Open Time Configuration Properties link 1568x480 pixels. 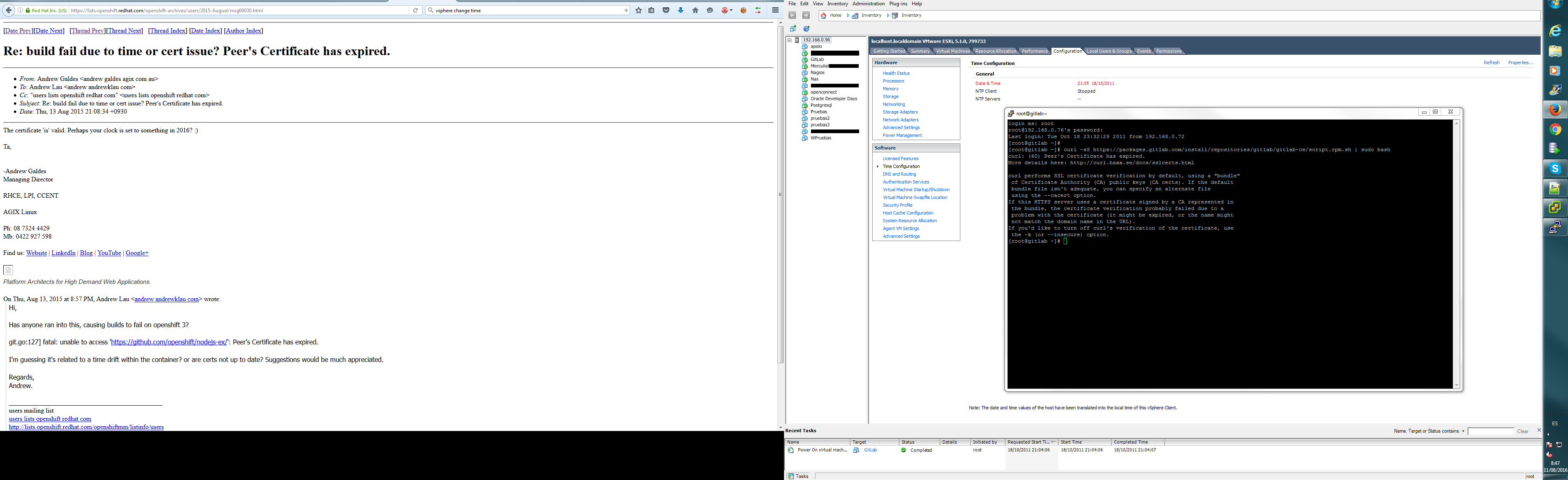point(1521,63)
